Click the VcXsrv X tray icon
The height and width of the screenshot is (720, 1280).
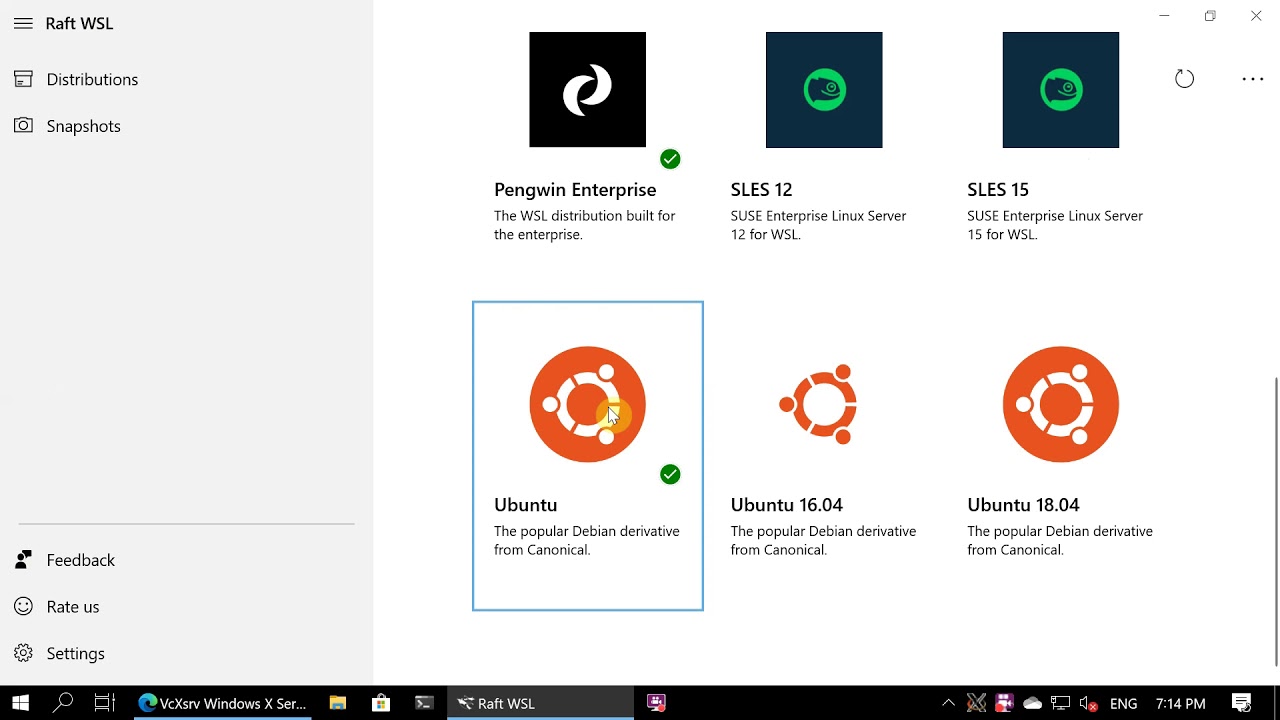[x=977, y=704]
